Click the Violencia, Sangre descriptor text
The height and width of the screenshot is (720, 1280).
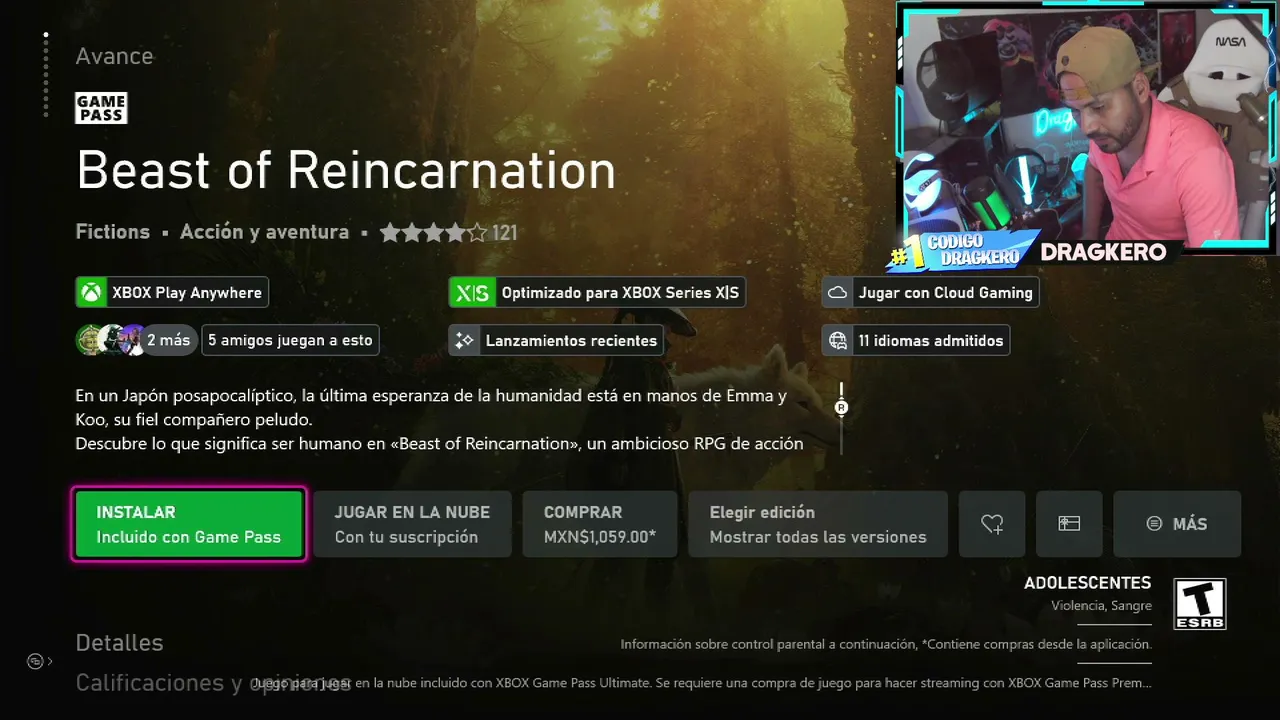tap(1102, 605)
